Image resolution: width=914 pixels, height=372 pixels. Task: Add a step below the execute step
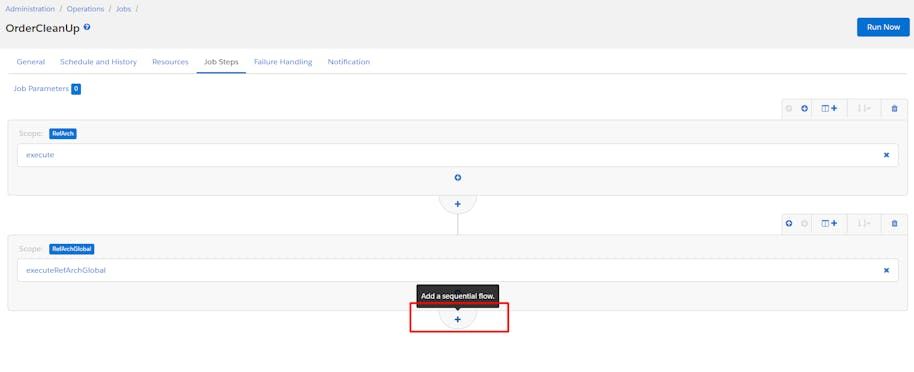click(x=458, y=177)
